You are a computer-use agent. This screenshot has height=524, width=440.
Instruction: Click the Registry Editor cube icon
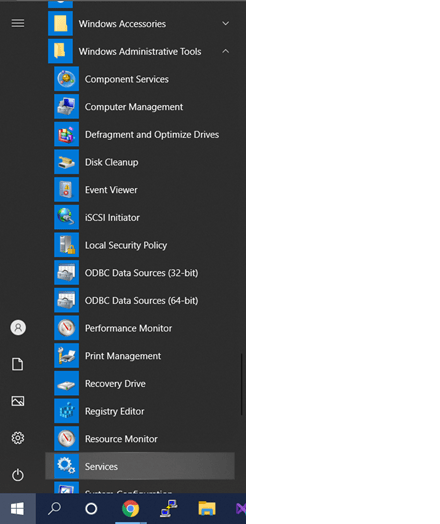pos(66,411)
